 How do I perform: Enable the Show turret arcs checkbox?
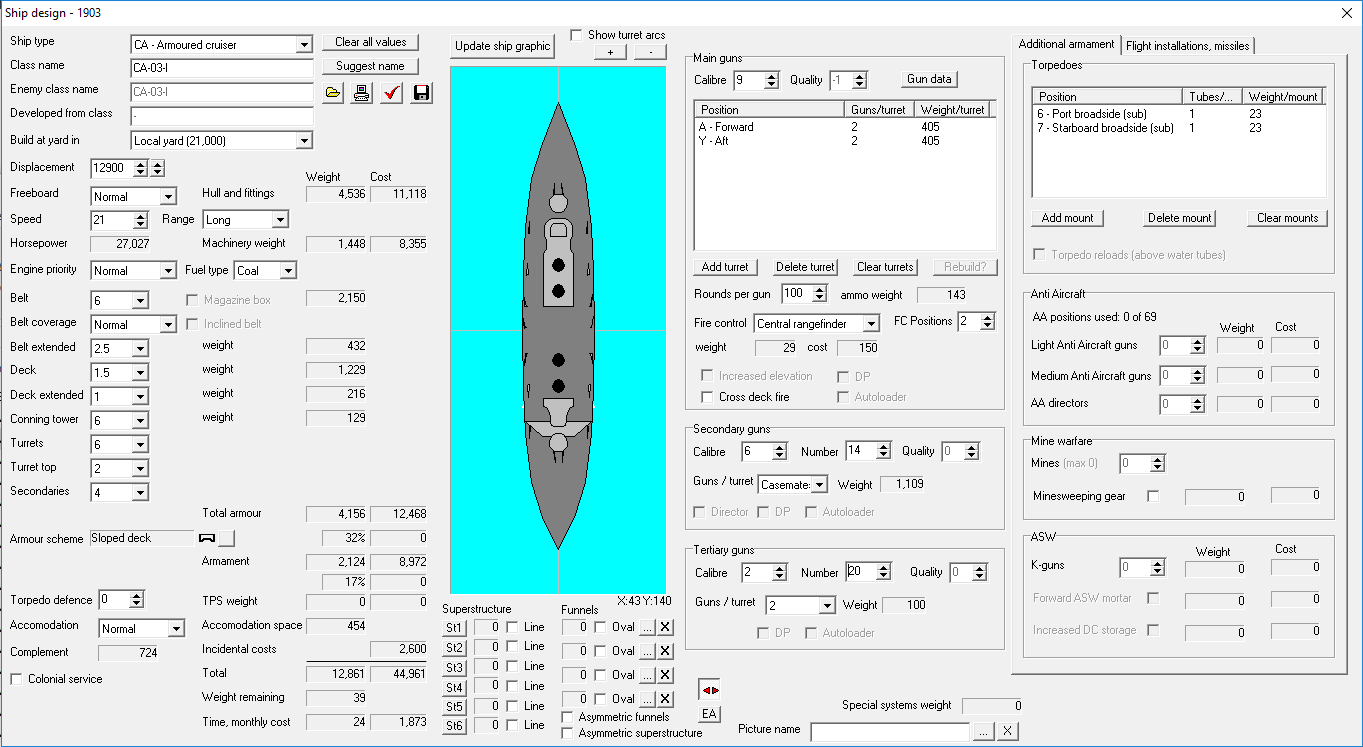tap(576, 35)
